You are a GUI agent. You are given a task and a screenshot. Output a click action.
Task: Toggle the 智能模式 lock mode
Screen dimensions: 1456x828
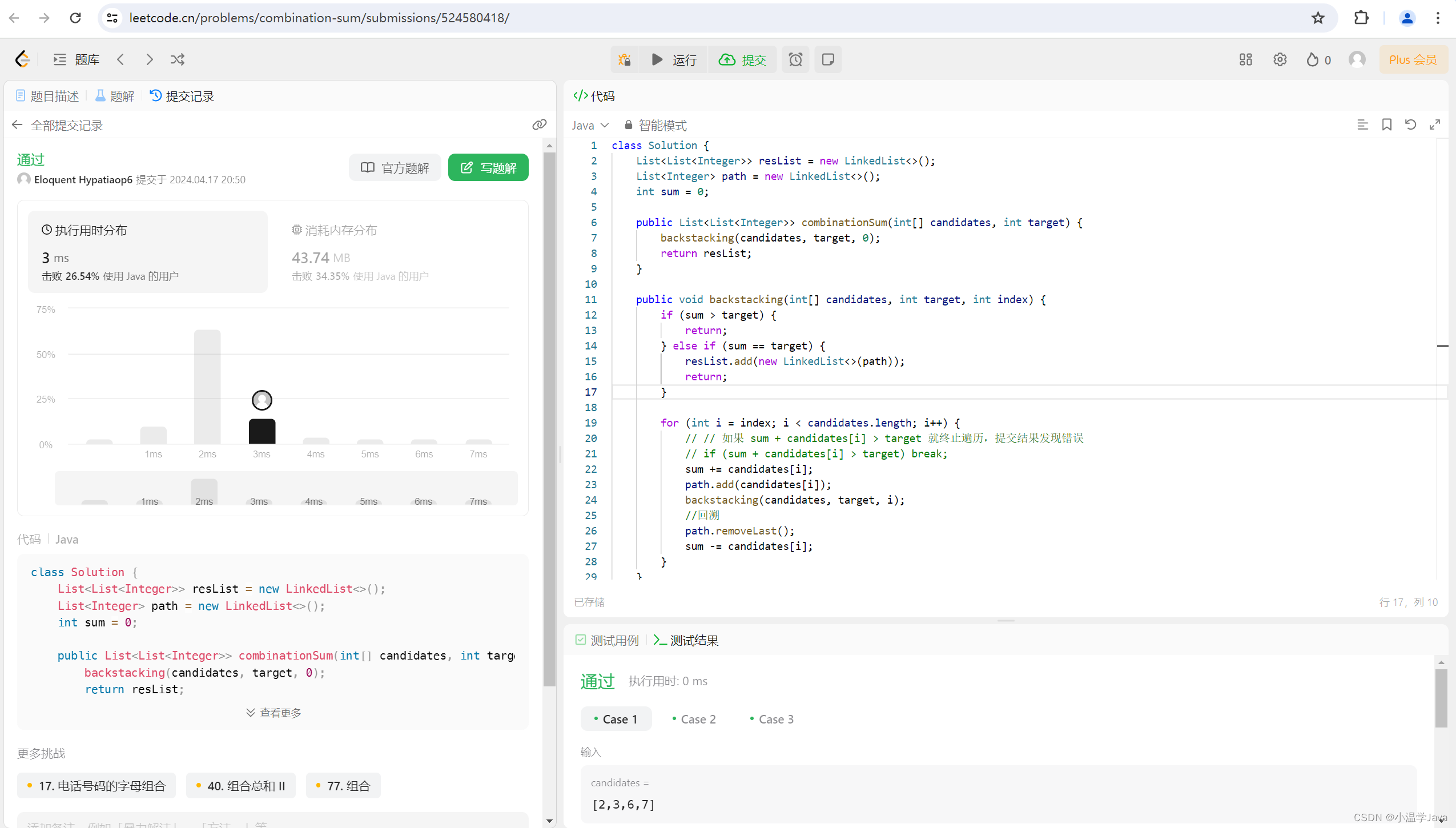[x=655, y=125]
